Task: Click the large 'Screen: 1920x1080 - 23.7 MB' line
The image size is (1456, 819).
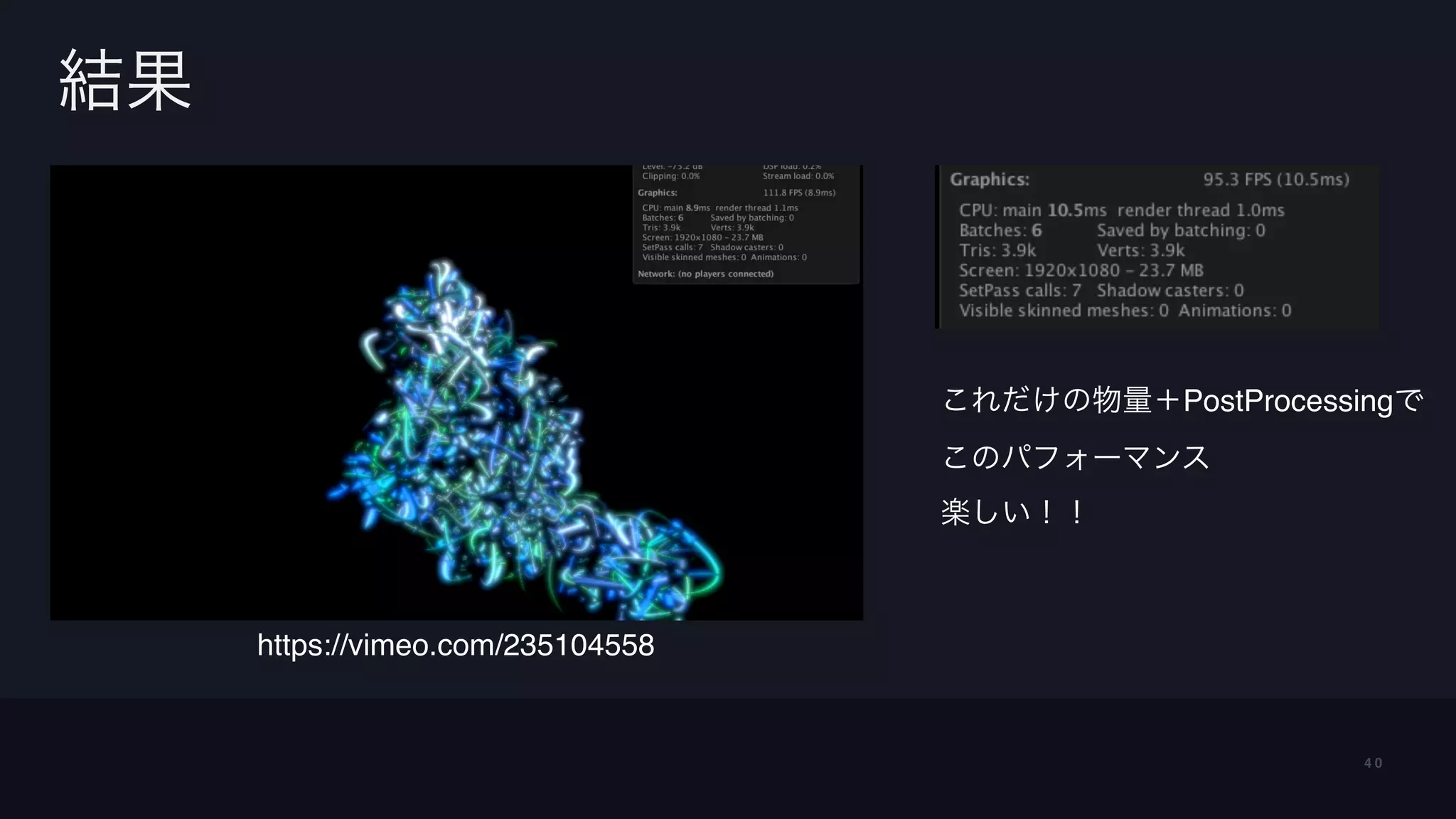Action: (x=1081, y=271)
